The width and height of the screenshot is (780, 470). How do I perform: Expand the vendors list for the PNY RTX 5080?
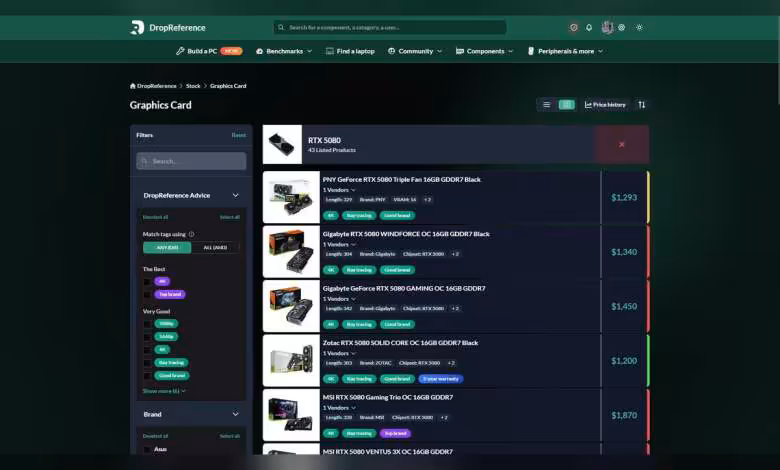[x=339, y=190]
